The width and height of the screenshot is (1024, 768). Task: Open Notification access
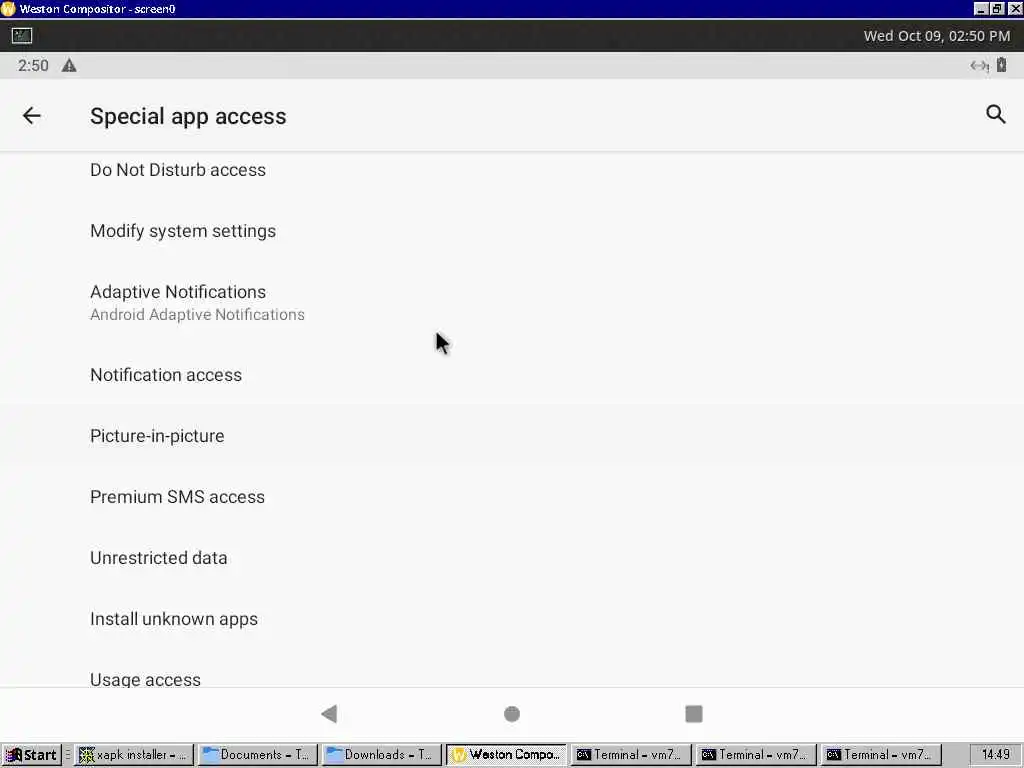click(x=512, y=375)
